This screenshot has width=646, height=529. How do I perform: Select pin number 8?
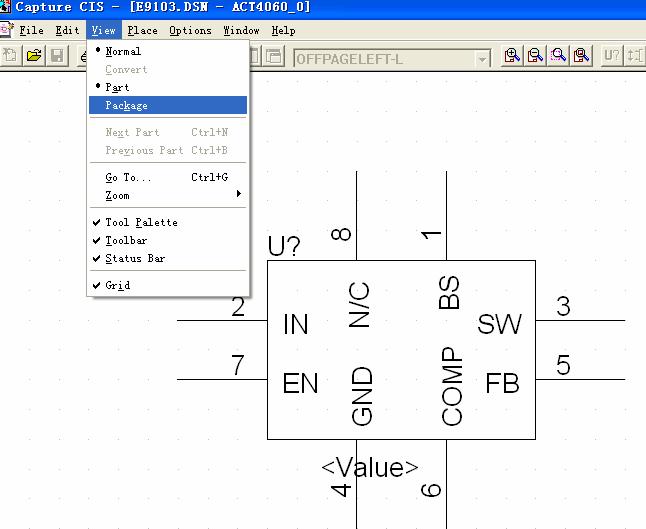point(341,234)
